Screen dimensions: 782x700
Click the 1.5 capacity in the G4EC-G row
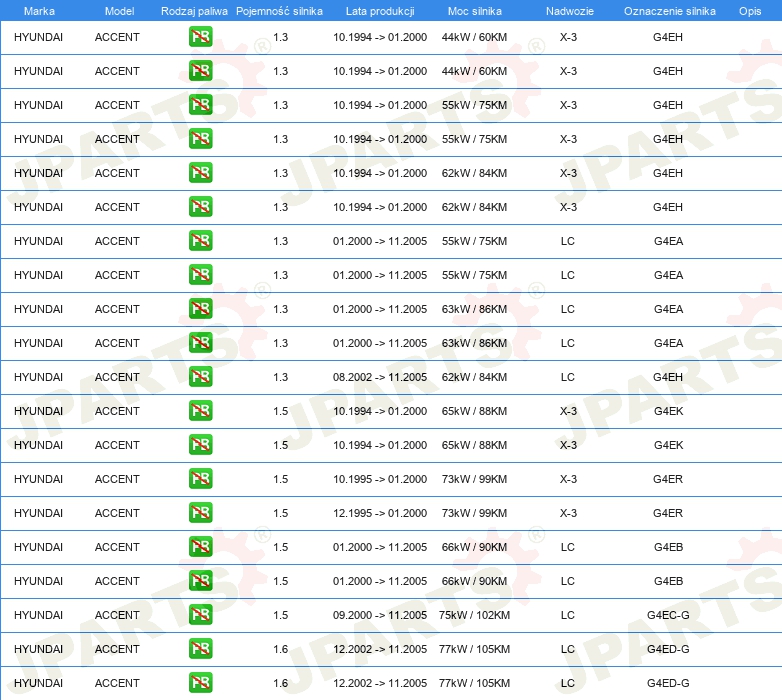(280, 615)
